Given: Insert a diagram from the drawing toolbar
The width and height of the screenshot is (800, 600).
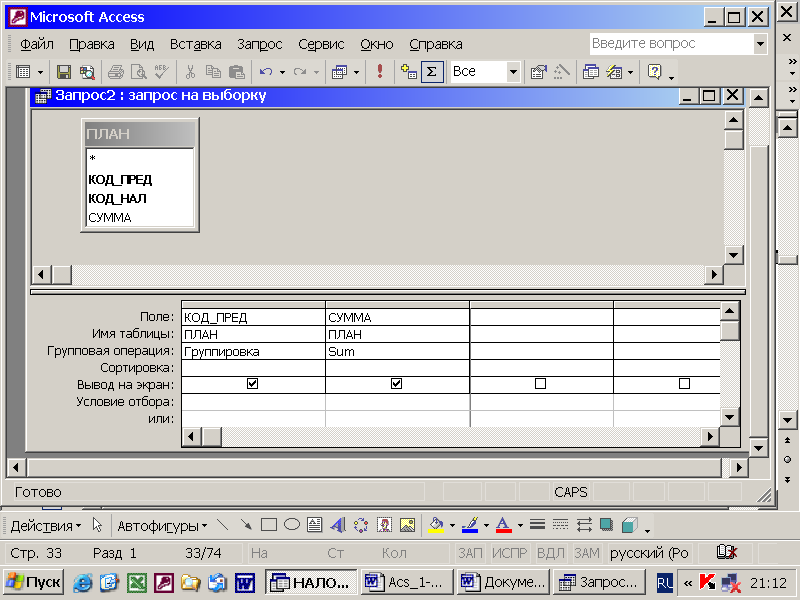Looking at the screenshot, I should 361,524.
